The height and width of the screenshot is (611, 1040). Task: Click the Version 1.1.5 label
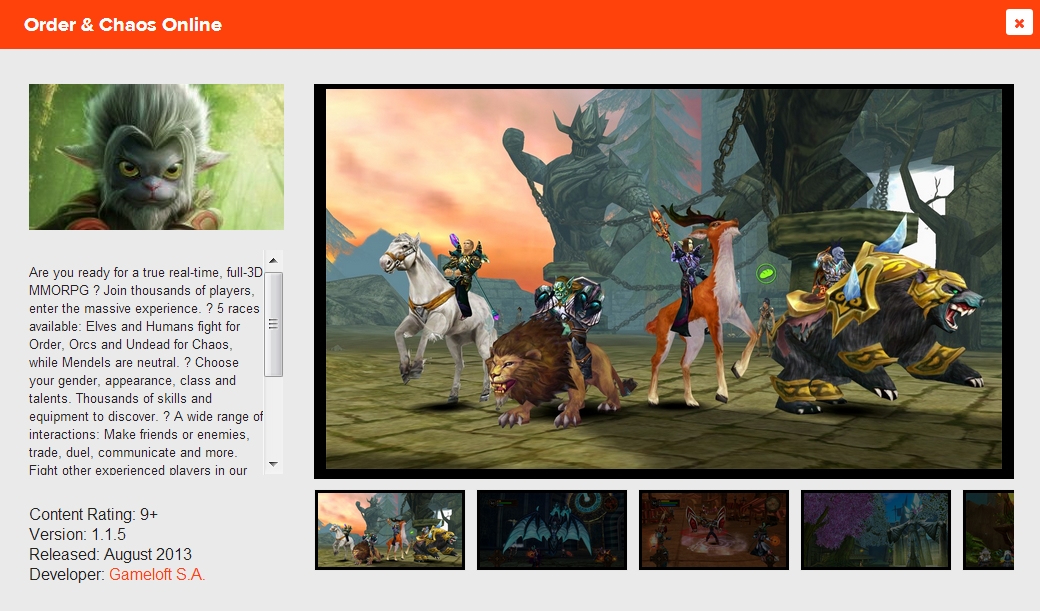[78, 534]
